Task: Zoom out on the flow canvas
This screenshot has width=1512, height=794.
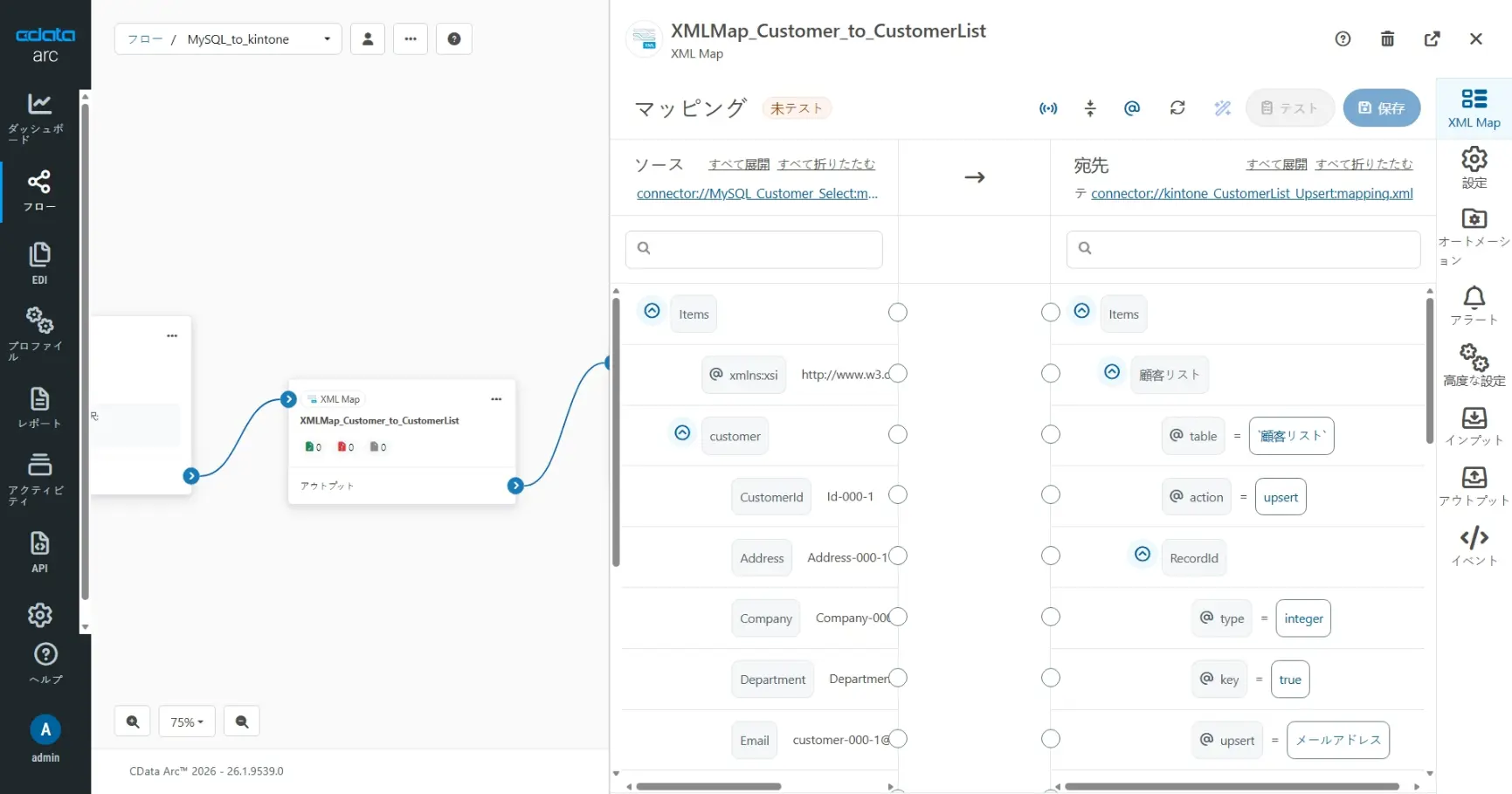Action: (242, 722)
